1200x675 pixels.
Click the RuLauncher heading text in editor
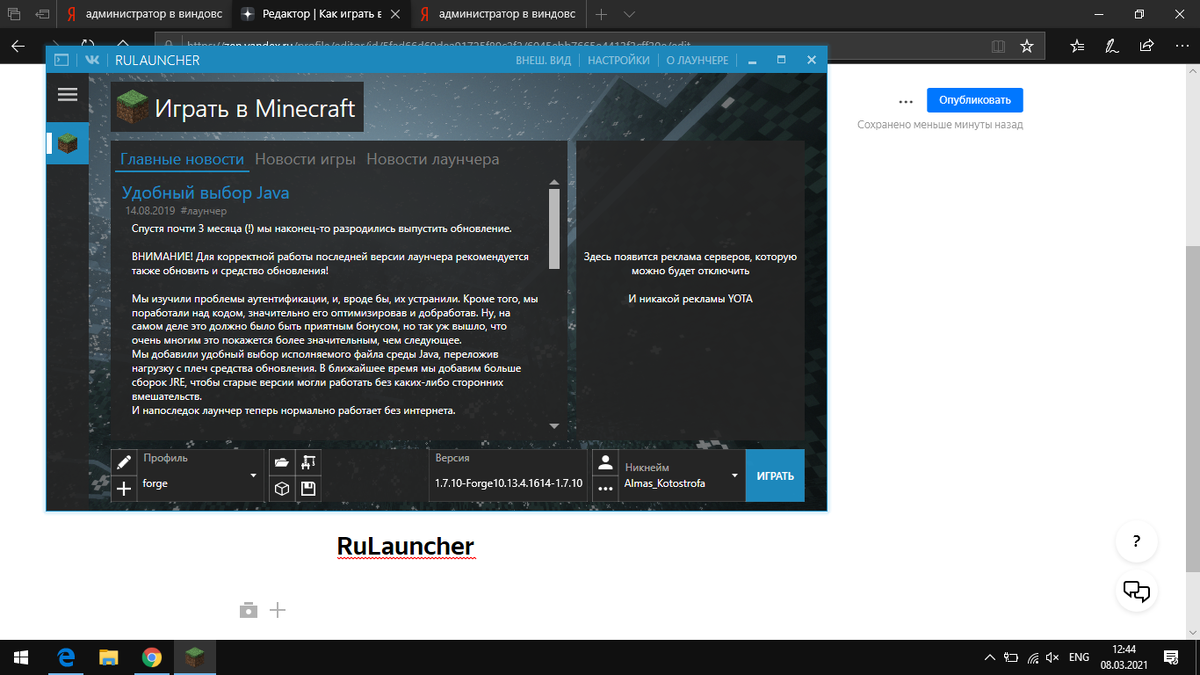point(405,546)
